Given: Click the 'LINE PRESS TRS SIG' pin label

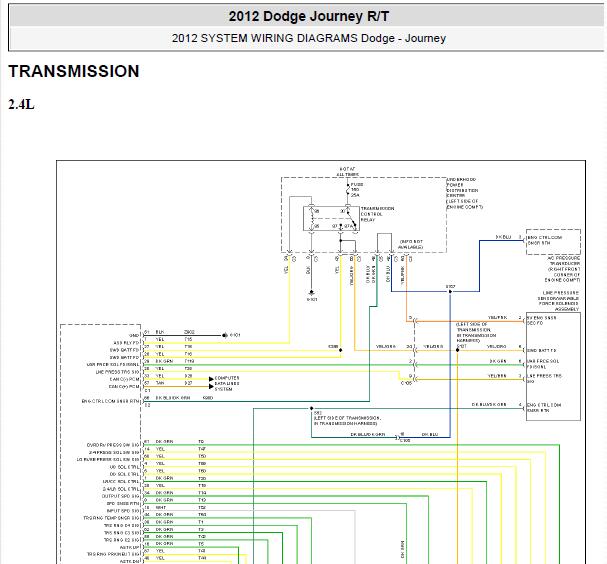Looking at the screenshot, I should [x=117, y=372].
